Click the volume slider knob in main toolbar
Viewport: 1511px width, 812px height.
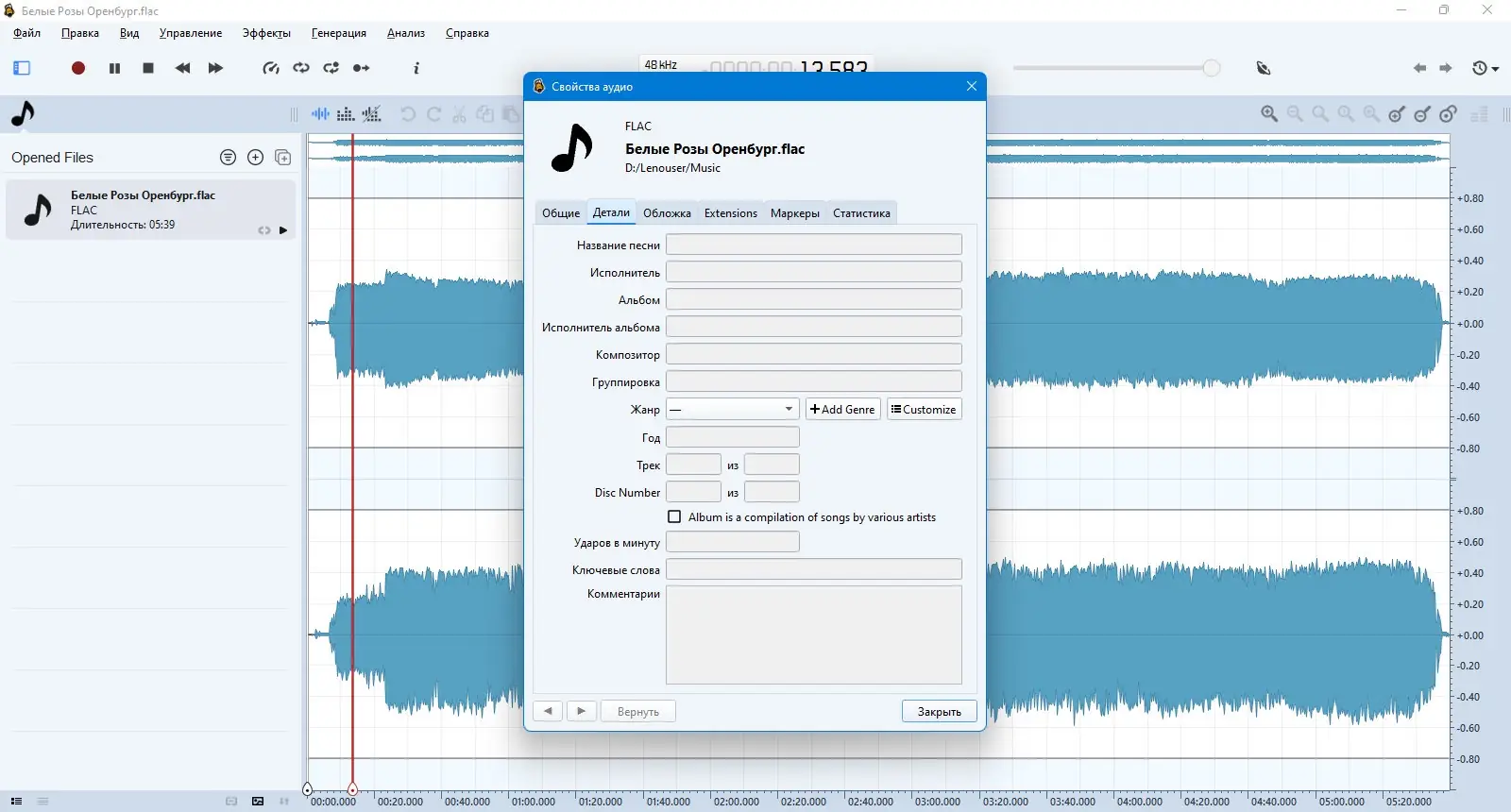click(1212, 68)
